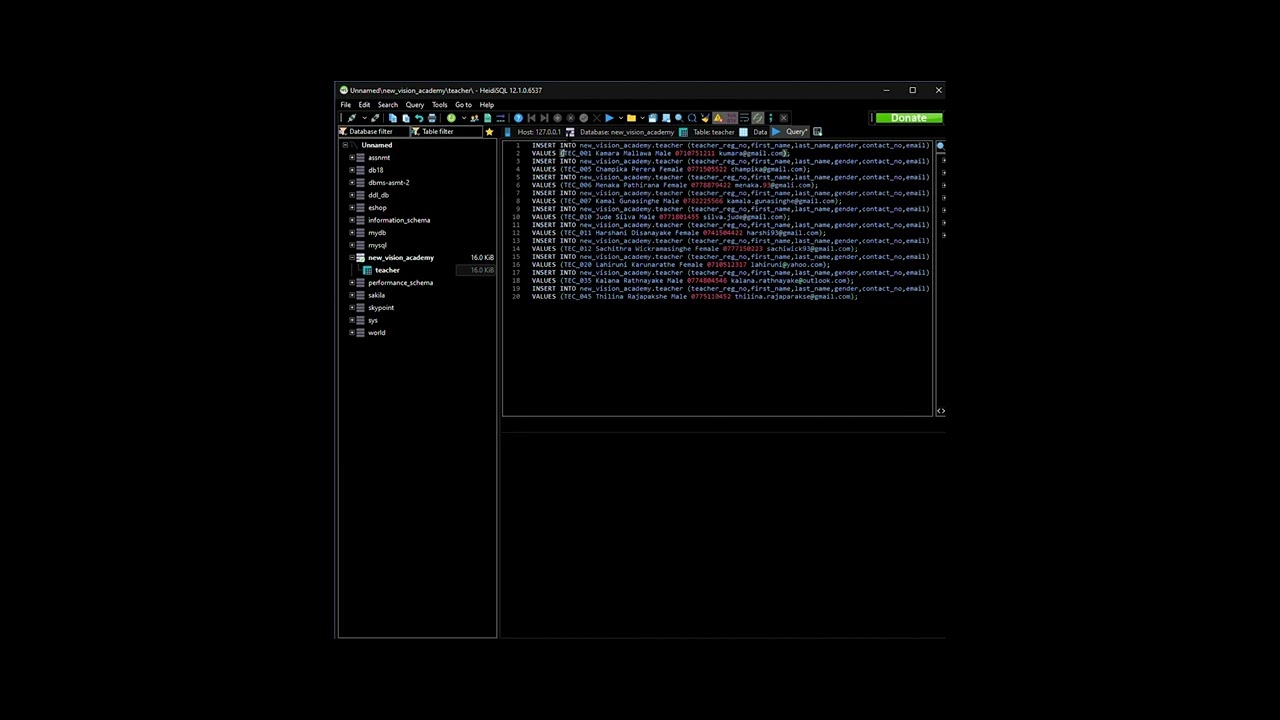Select the mydb database in tree
Viewport: 1280px width, 720px height.
377,233
